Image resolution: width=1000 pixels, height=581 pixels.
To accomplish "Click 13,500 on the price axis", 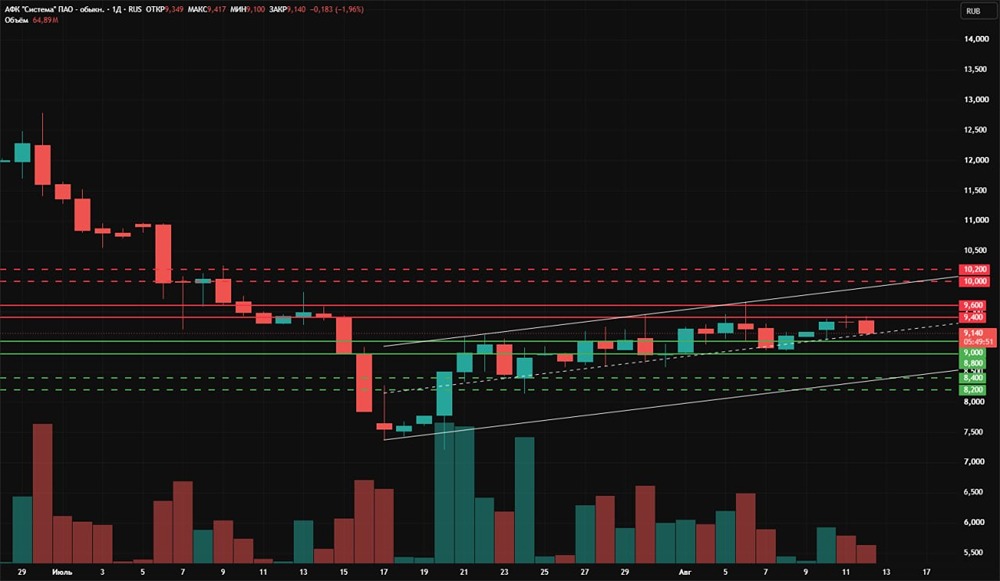I will click(x=976, y=69).
